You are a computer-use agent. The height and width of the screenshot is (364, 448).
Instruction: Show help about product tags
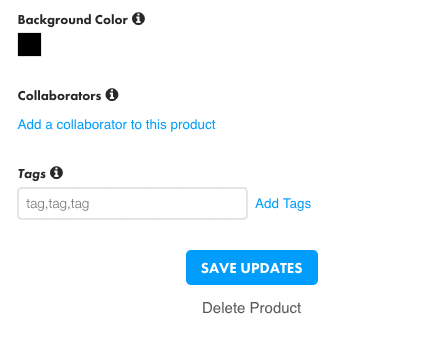tap(56, 173)
